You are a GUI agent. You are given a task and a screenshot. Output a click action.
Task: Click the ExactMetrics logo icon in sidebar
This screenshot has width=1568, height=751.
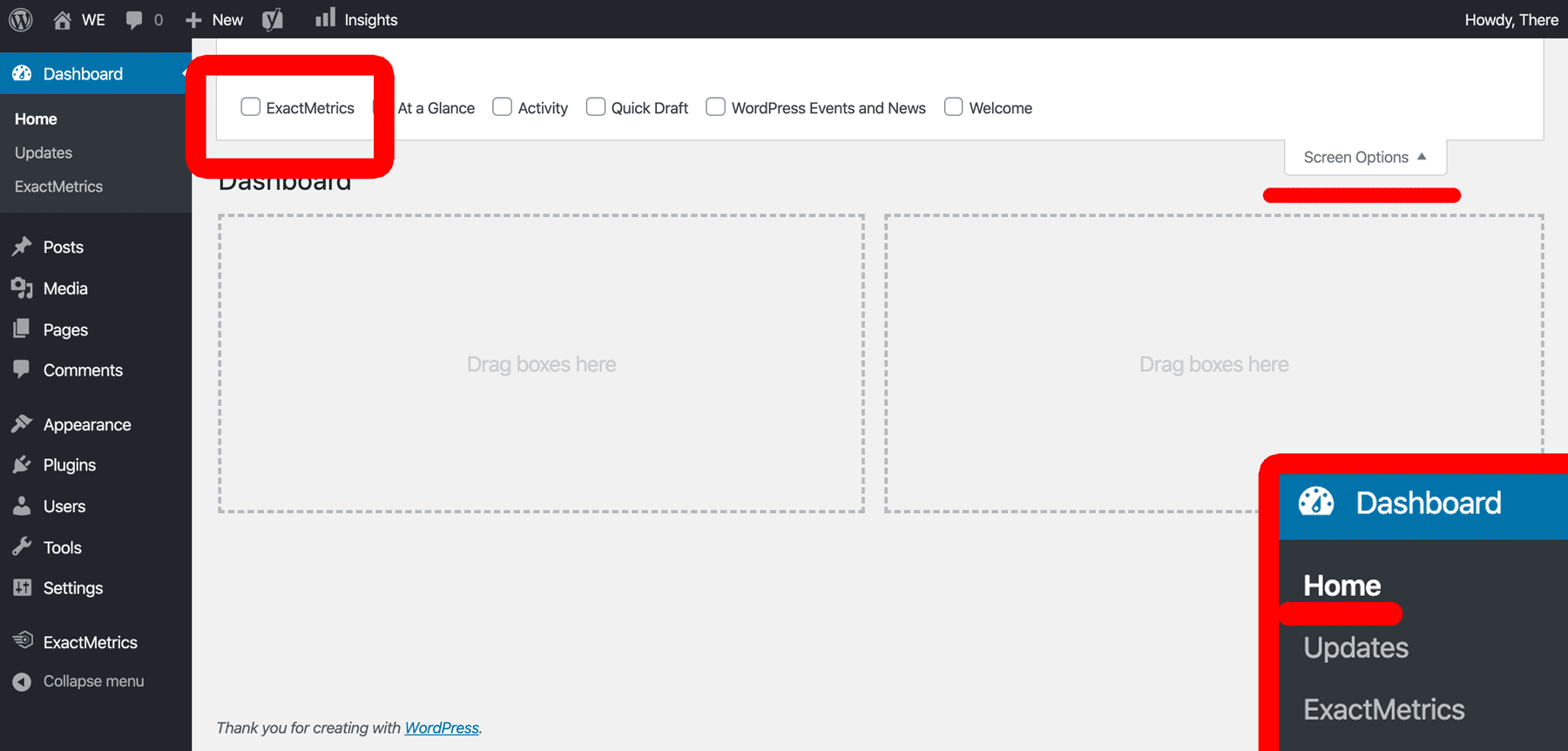pyautogui.click(x=23, y=640)
